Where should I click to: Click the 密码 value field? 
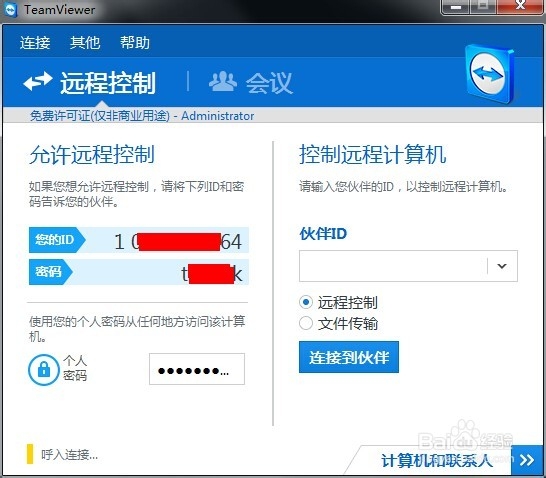coord(161,272)
